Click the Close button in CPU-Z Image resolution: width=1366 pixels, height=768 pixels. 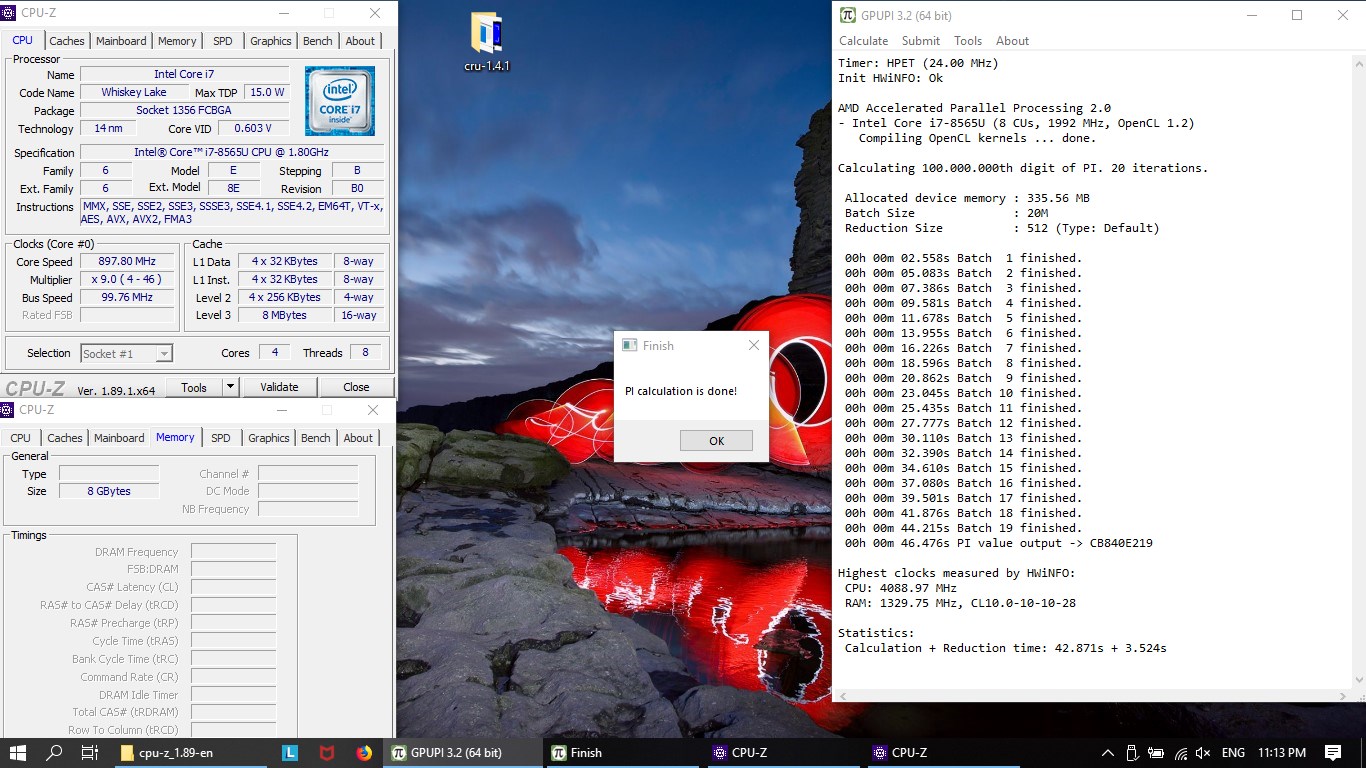click(356, 387)
